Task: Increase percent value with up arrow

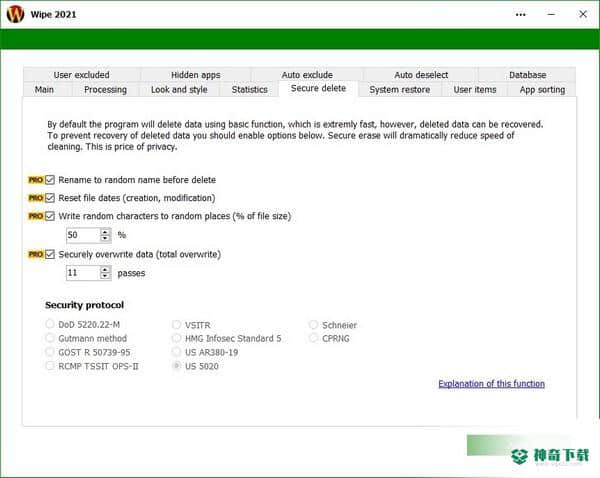Action: 105,232
